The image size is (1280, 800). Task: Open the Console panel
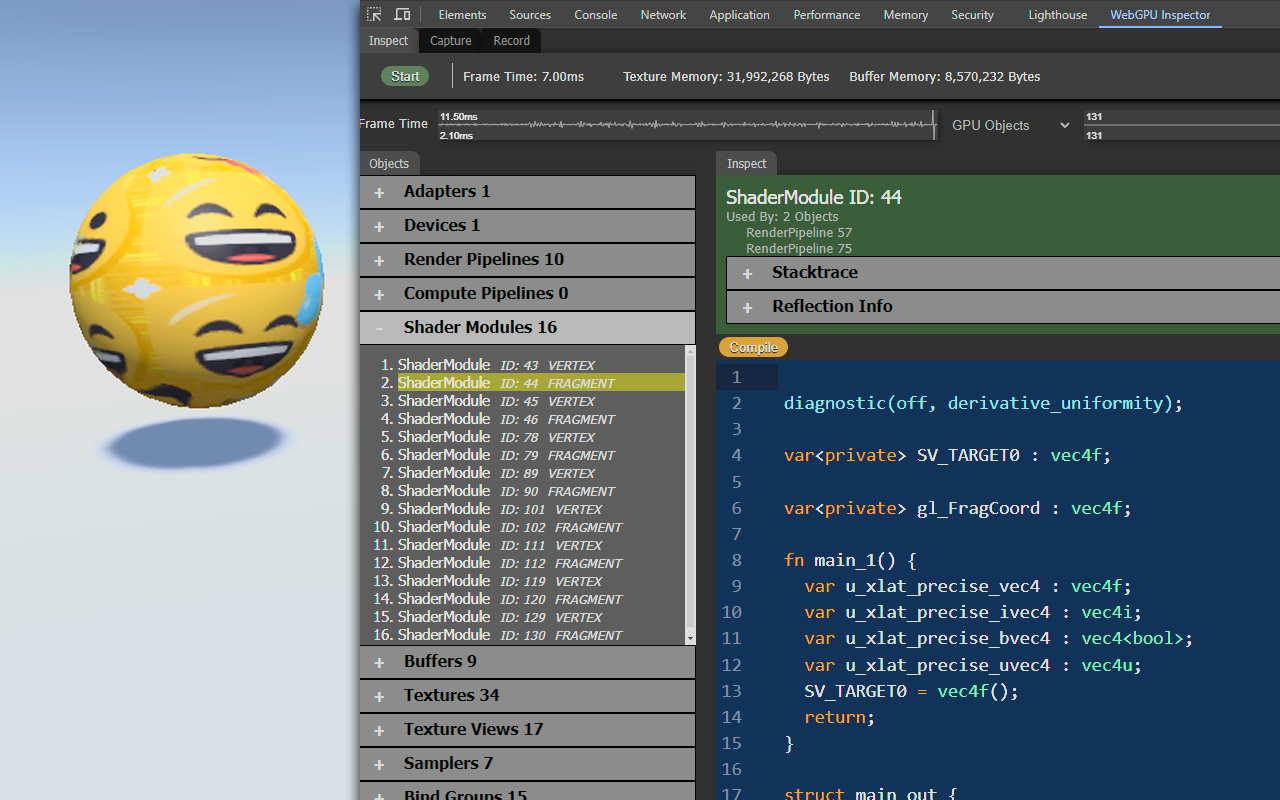(x=595, y=14)
